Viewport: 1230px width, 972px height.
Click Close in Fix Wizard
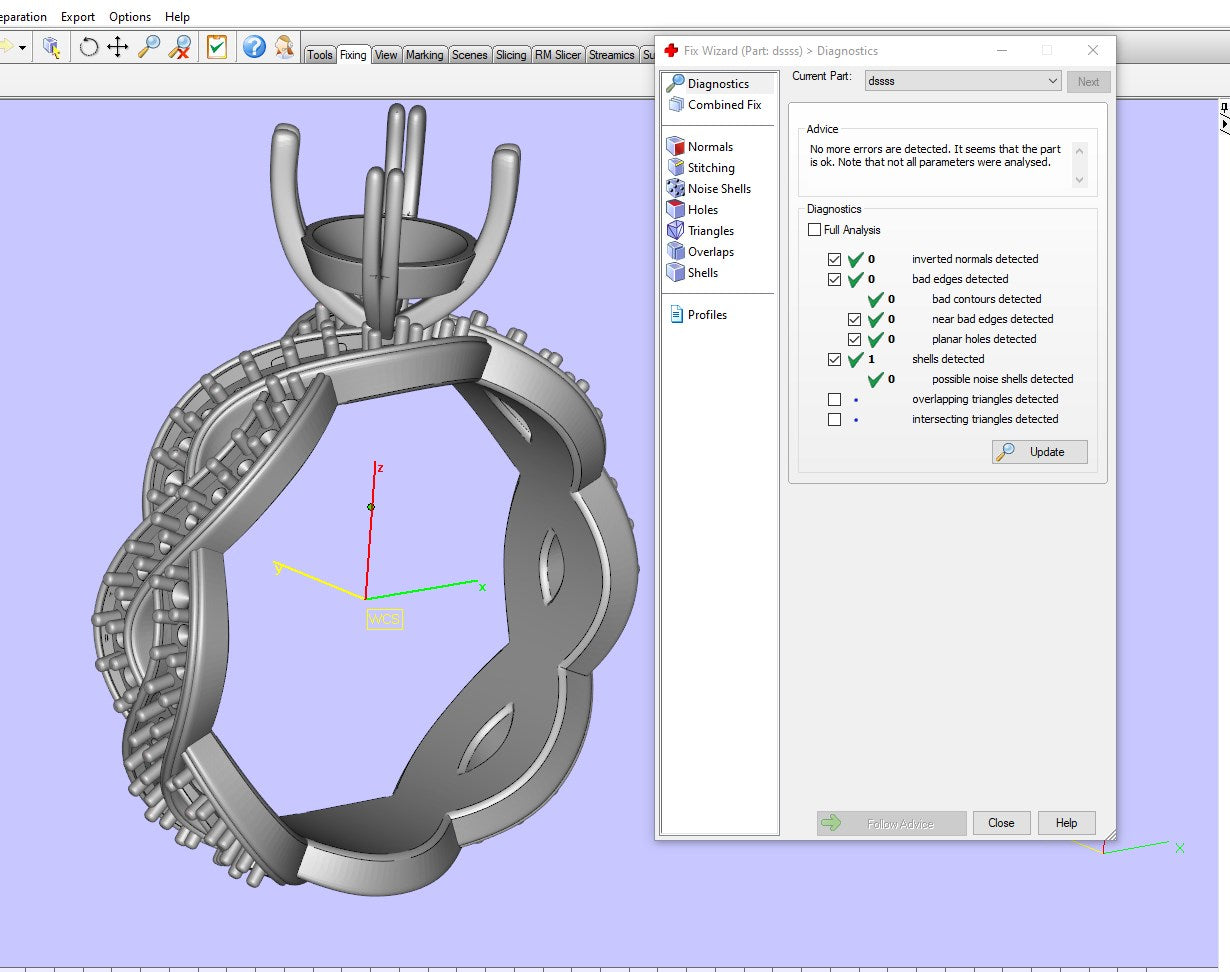pyautogui.click(x=1001, y=823)
